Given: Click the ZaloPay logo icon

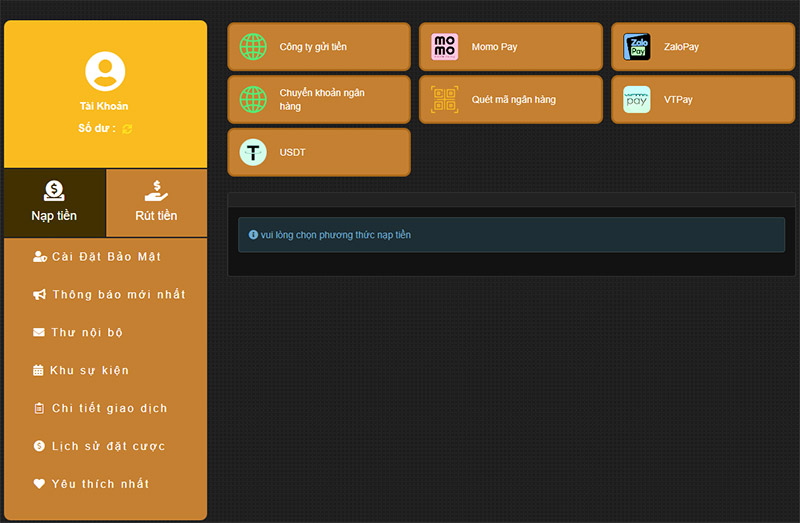Looking at the screenshot, I should click(636, 47).
